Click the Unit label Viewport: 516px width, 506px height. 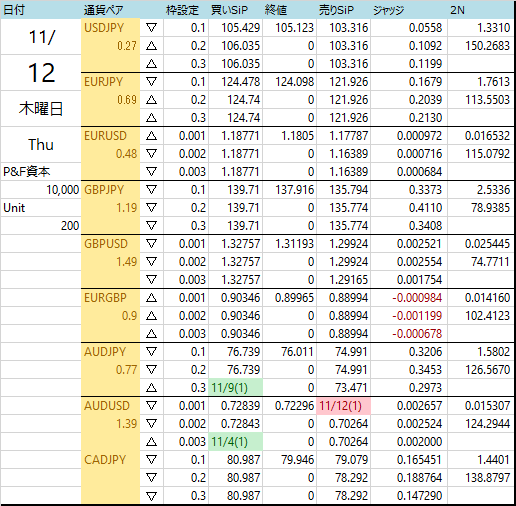coord(14,208)
